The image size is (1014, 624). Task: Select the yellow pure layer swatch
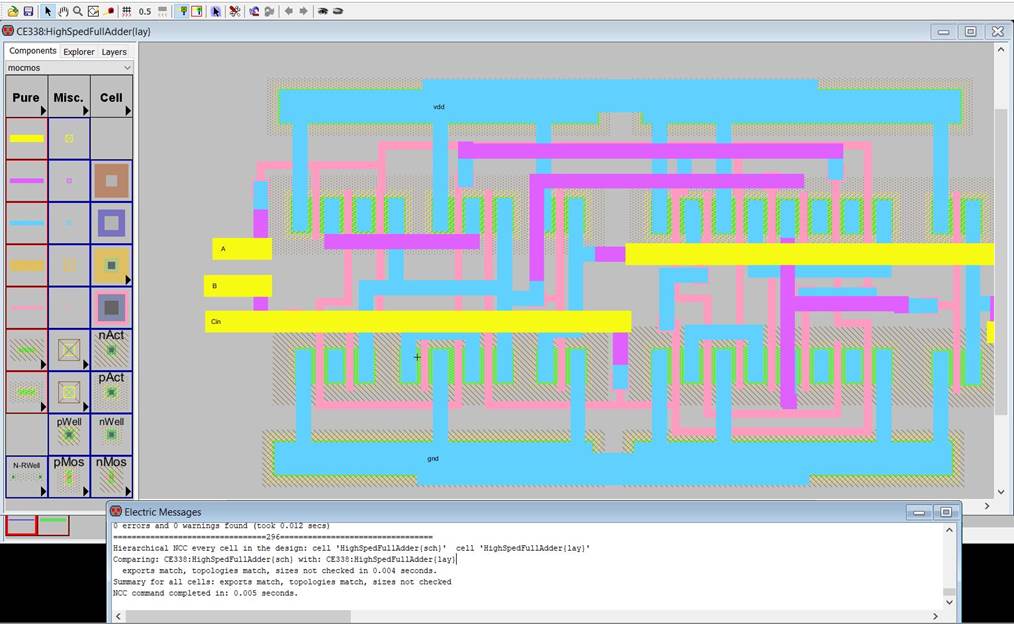click(x=26, y=139)
